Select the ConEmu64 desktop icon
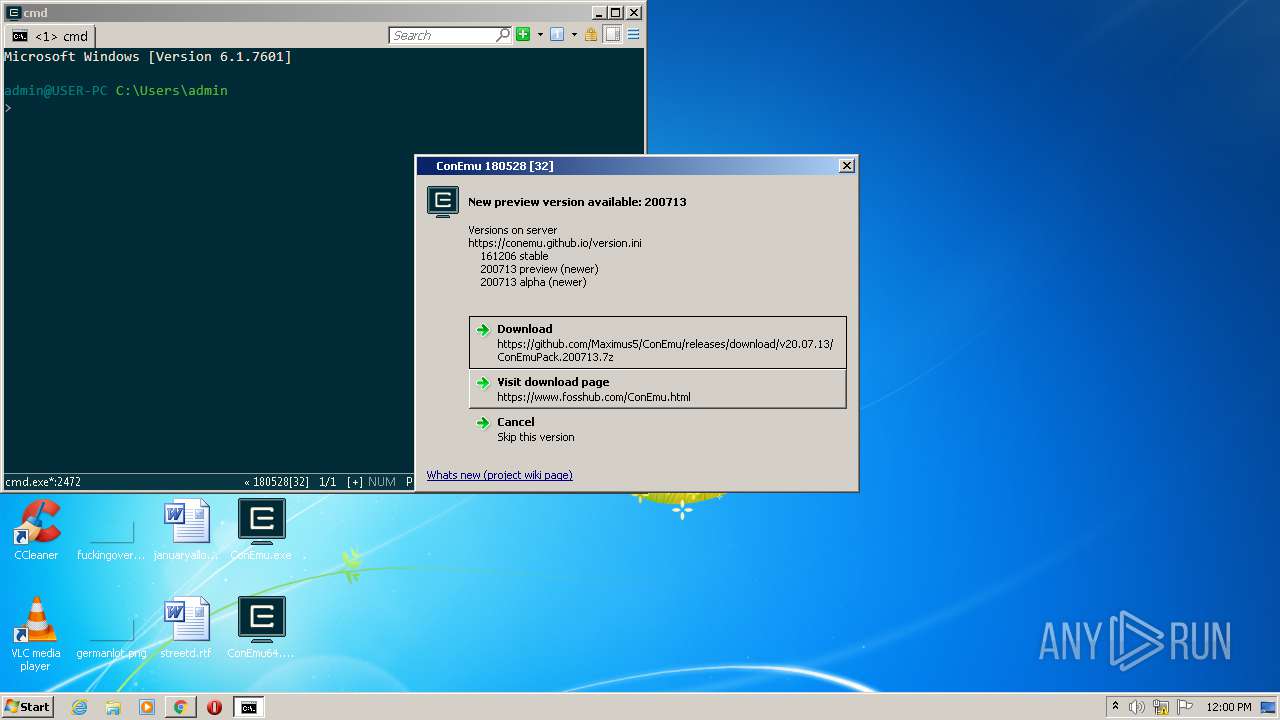The image size is (1280, 720). click(x=261, y=628)
